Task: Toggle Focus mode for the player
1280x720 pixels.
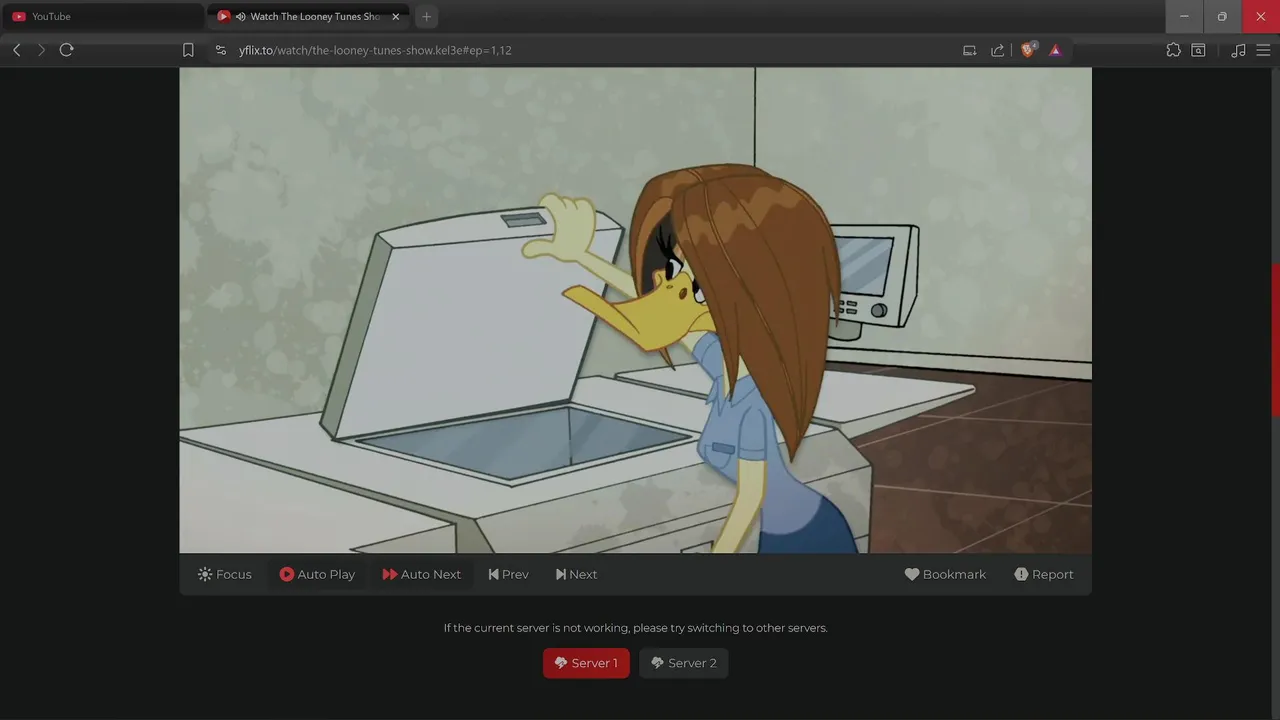Action: click(225, 574)
